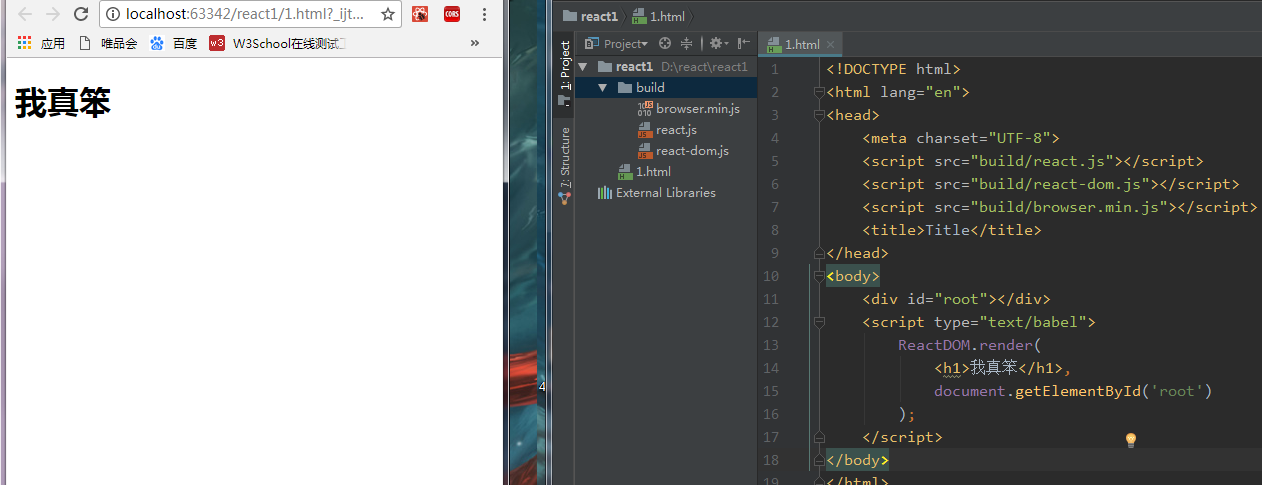Collapse the build folder arrow
1262x485 pixels.
[602, 88]
